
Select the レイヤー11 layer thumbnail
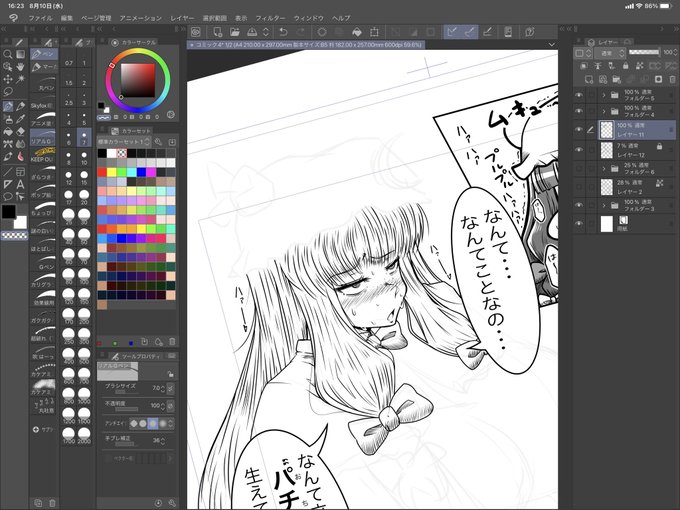click(606, 130)
